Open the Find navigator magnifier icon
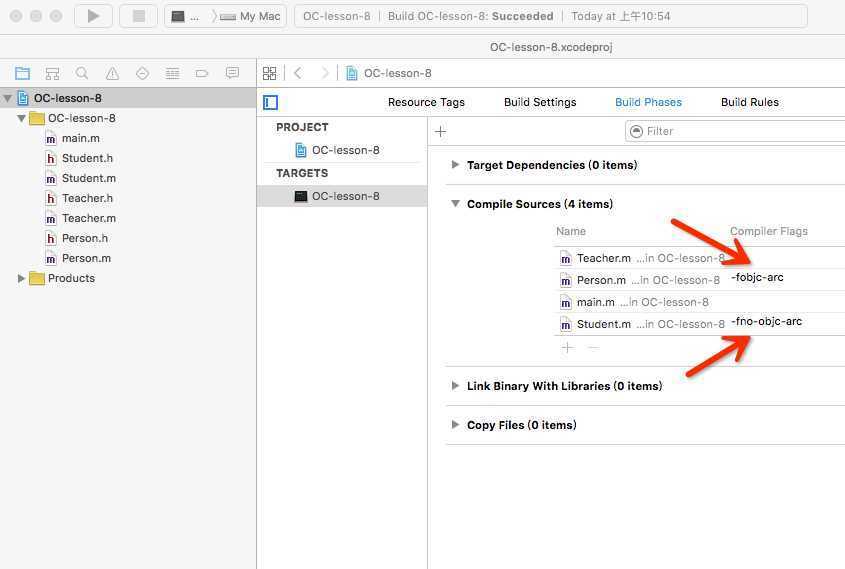 pyautogui.click(x=82, y=73)
